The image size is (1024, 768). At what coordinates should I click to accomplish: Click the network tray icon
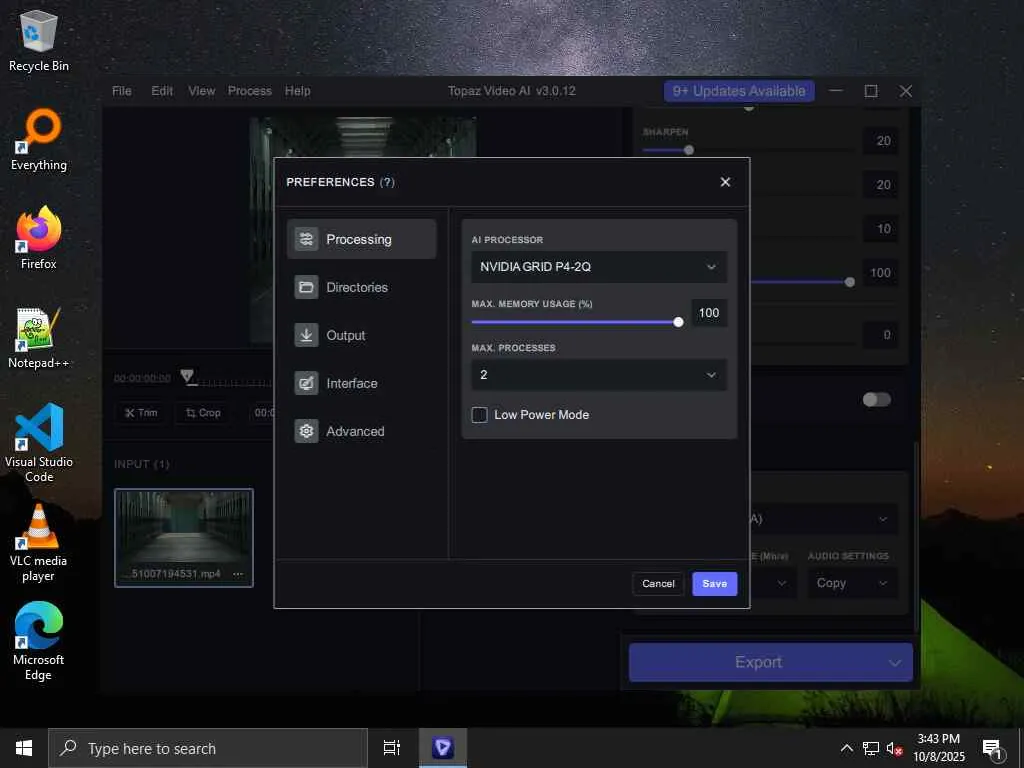(871, 748)
